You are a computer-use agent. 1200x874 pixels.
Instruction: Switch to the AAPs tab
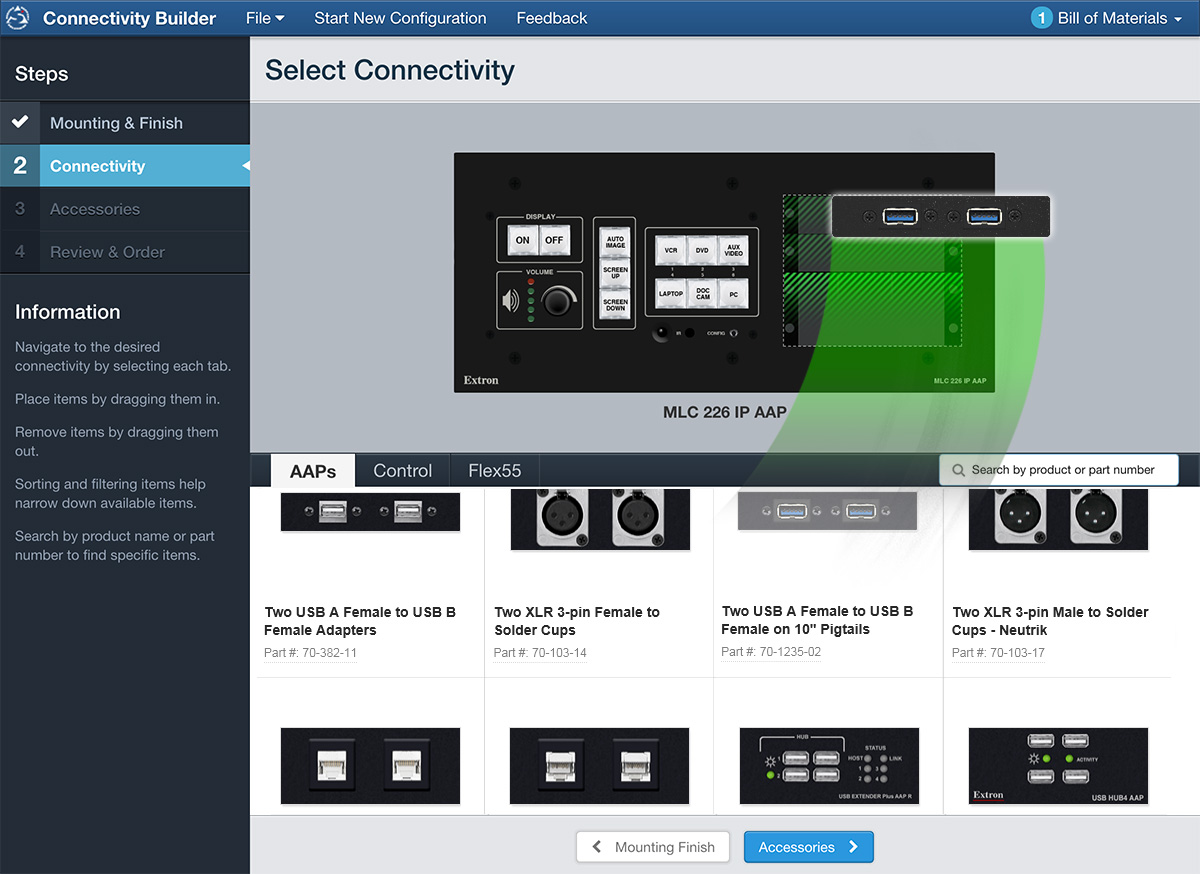tap(313, 471)
